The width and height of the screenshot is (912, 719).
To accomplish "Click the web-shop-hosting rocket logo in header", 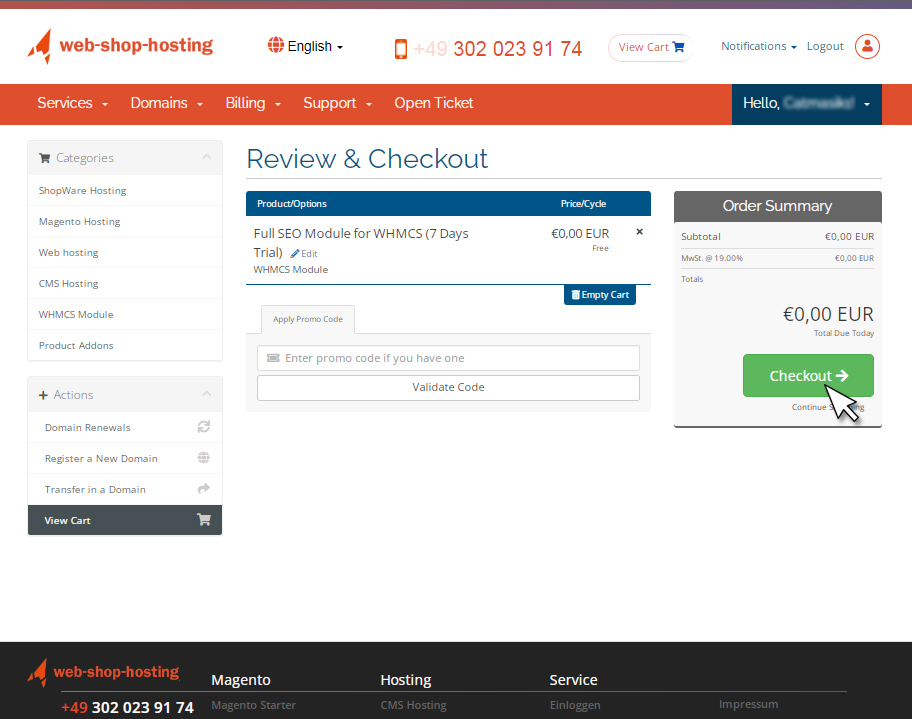I will (x=120, y=46).
